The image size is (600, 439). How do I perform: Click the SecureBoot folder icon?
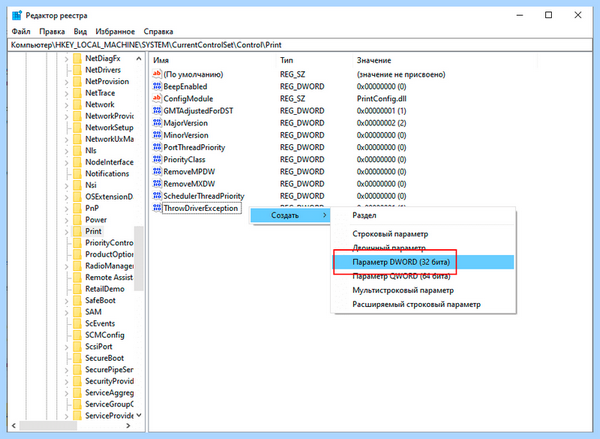tap(77, 358)
